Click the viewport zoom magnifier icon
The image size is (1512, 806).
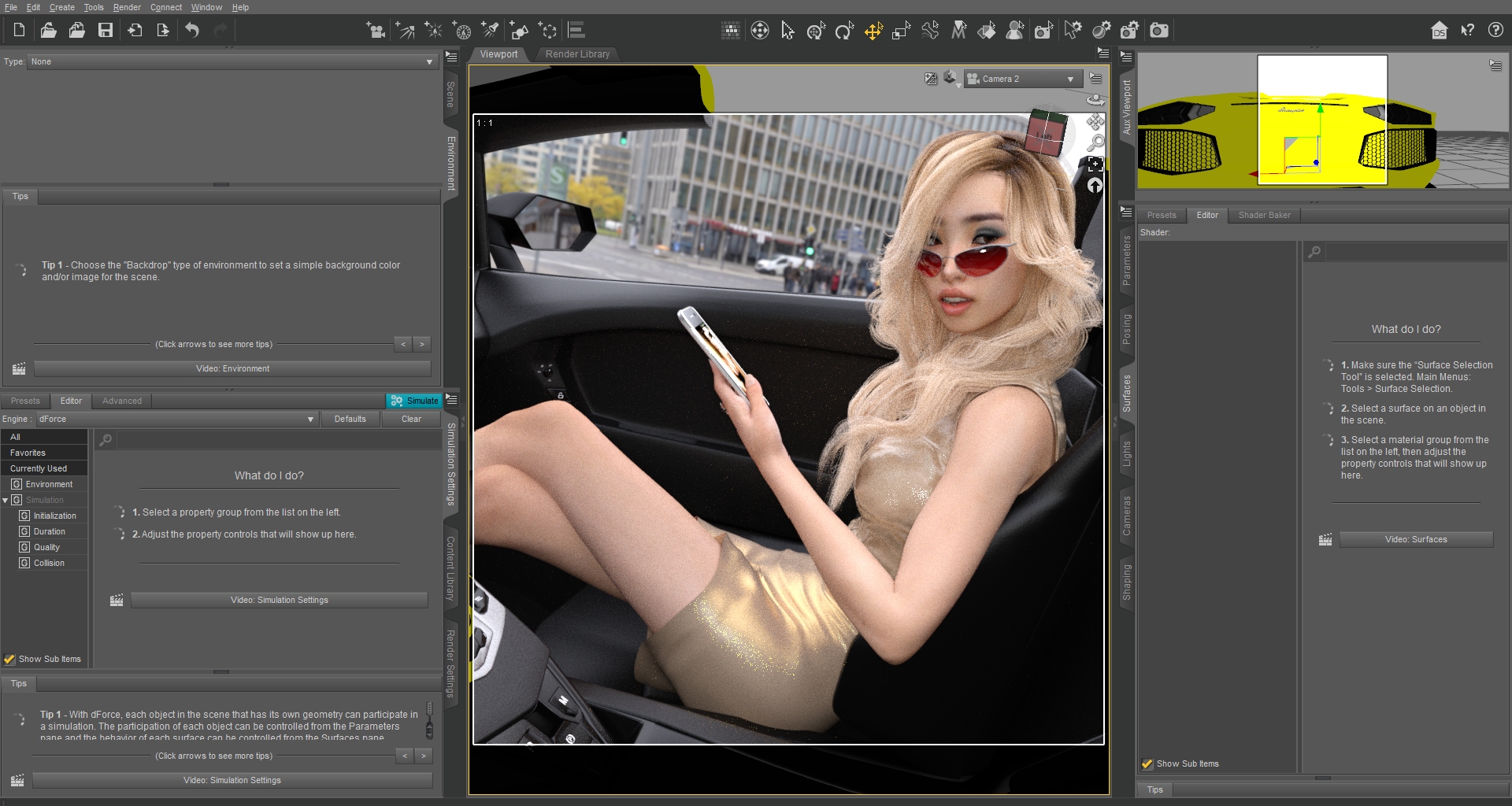pos(1095,143)
